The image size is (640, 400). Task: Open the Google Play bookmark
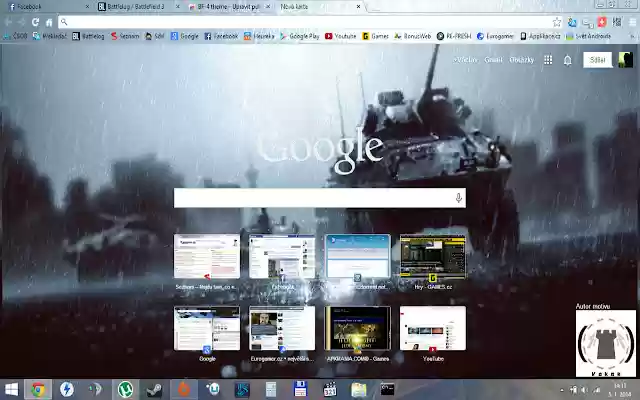point(300,36)
